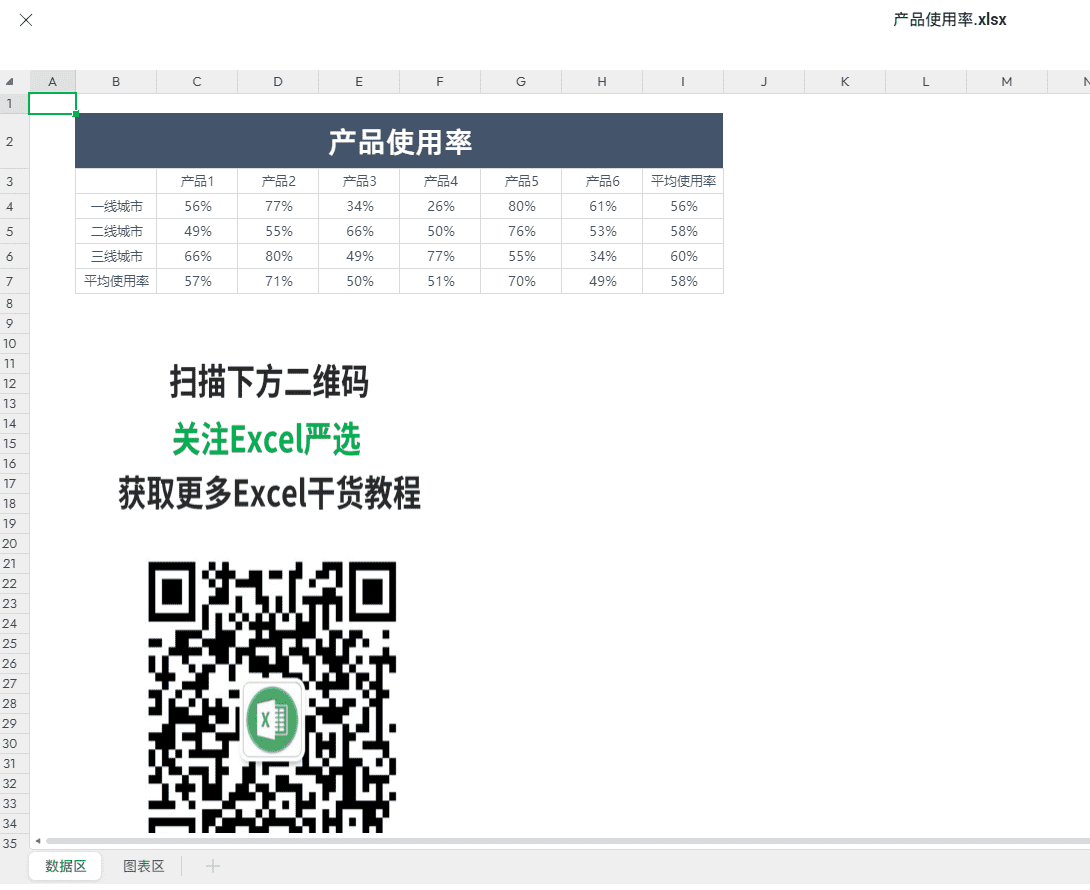Select column C header

coord(197,81)
